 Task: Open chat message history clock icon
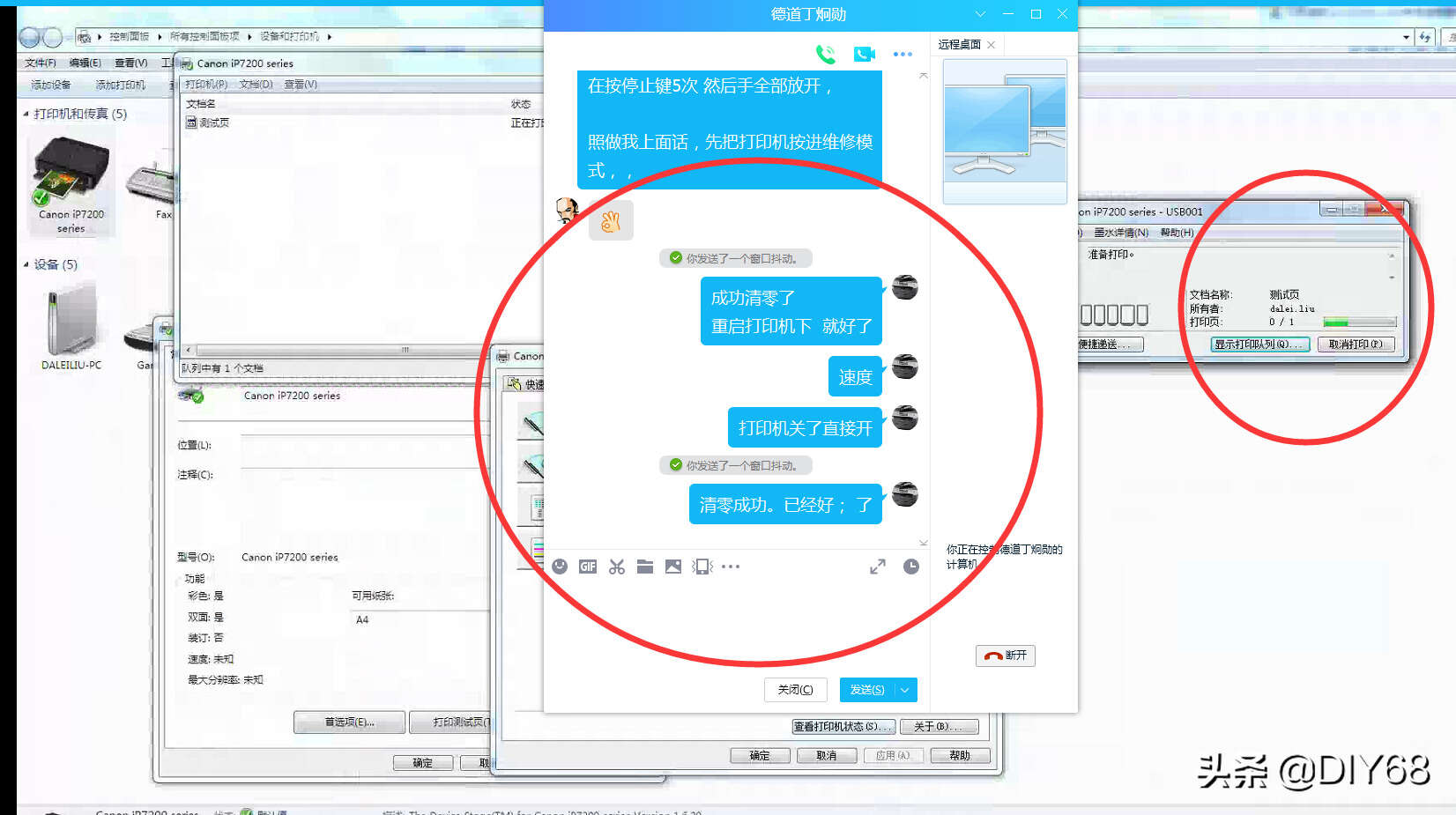click(x=911, y=567)
